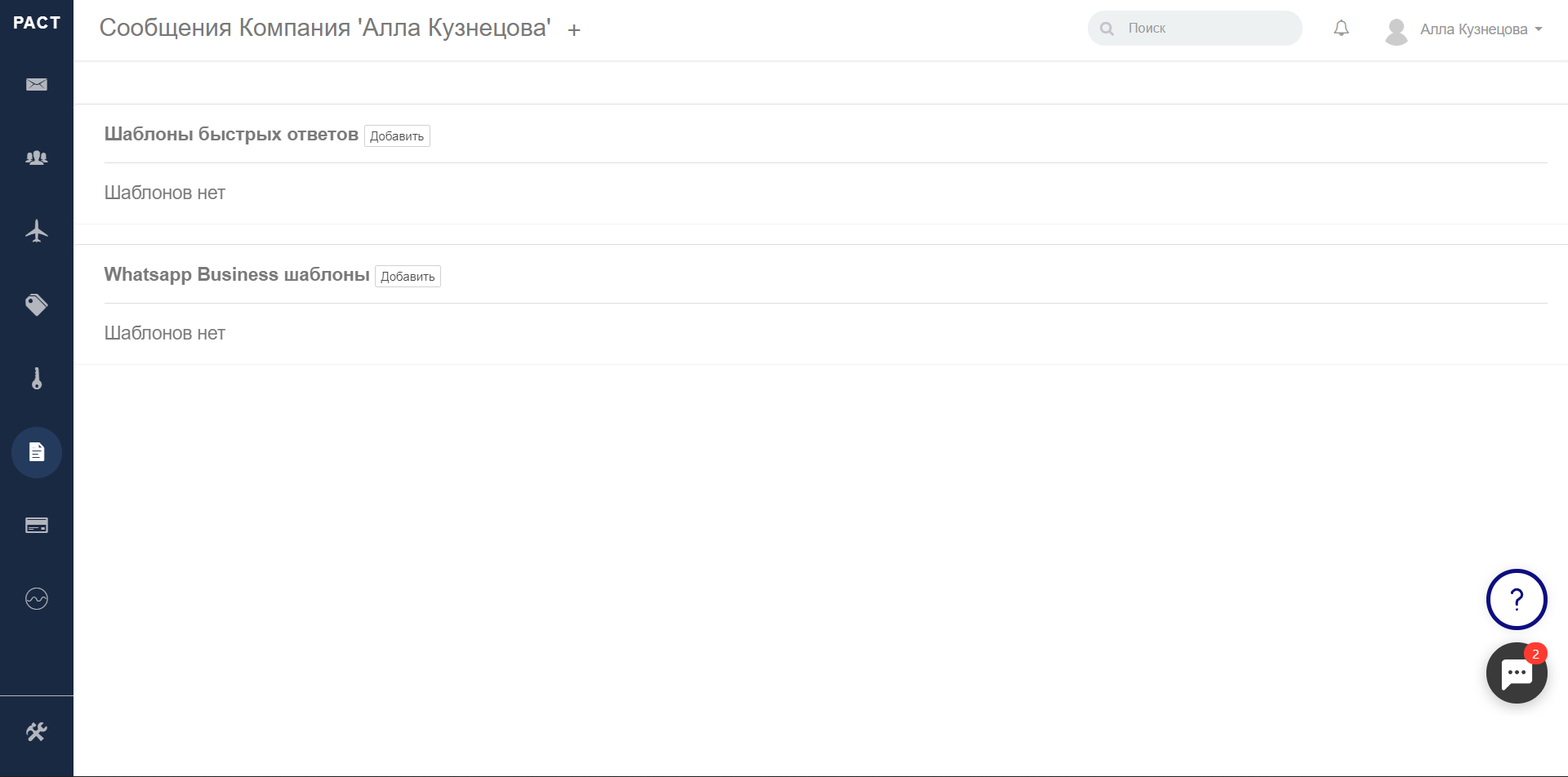
Task: Open the chat widget with 2 unread
Action: 1517,673
